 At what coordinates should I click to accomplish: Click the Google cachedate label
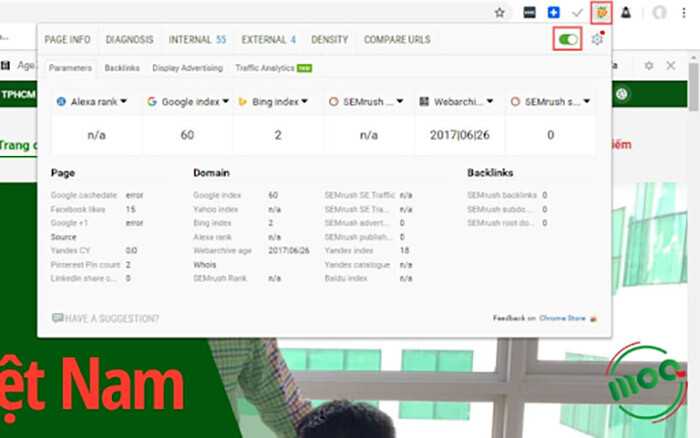tap(83, 195)
